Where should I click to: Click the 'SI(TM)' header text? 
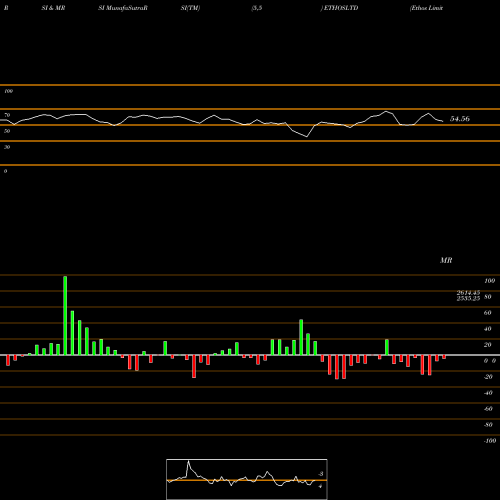[190, 8]
